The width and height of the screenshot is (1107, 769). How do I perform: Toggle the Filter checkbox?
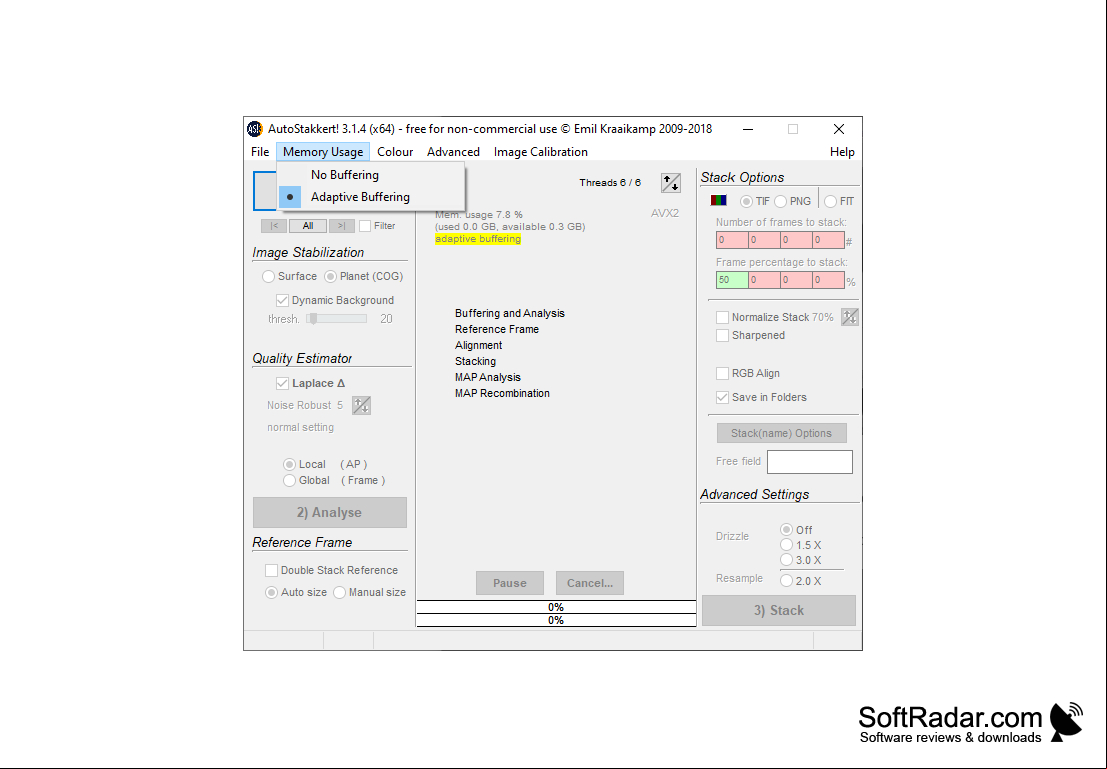click(x=378, y=226)
